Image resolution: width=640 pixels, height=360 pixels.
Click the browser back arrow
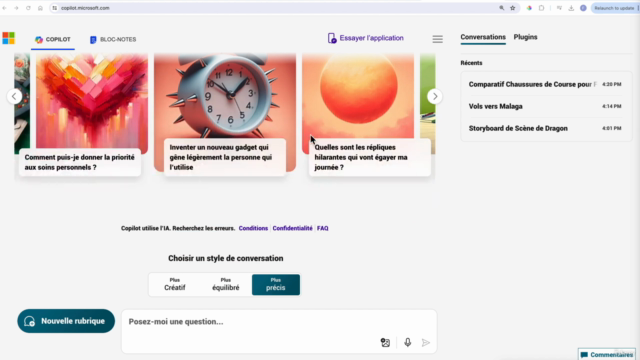4,8
